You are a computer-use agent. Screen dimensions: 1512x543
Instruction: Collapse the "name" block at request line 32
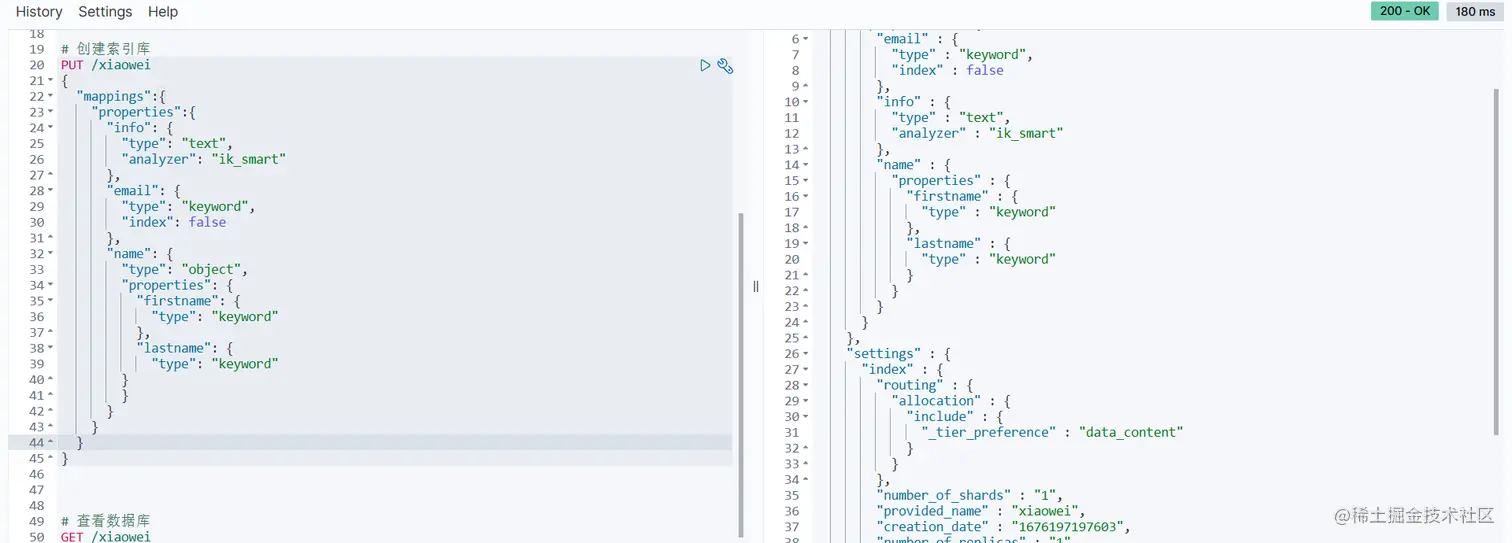(51, 254)
